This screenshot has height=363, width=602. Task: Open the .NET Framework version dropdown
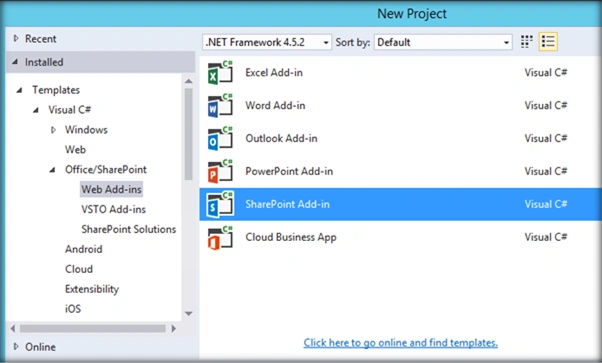pos(266,42)
